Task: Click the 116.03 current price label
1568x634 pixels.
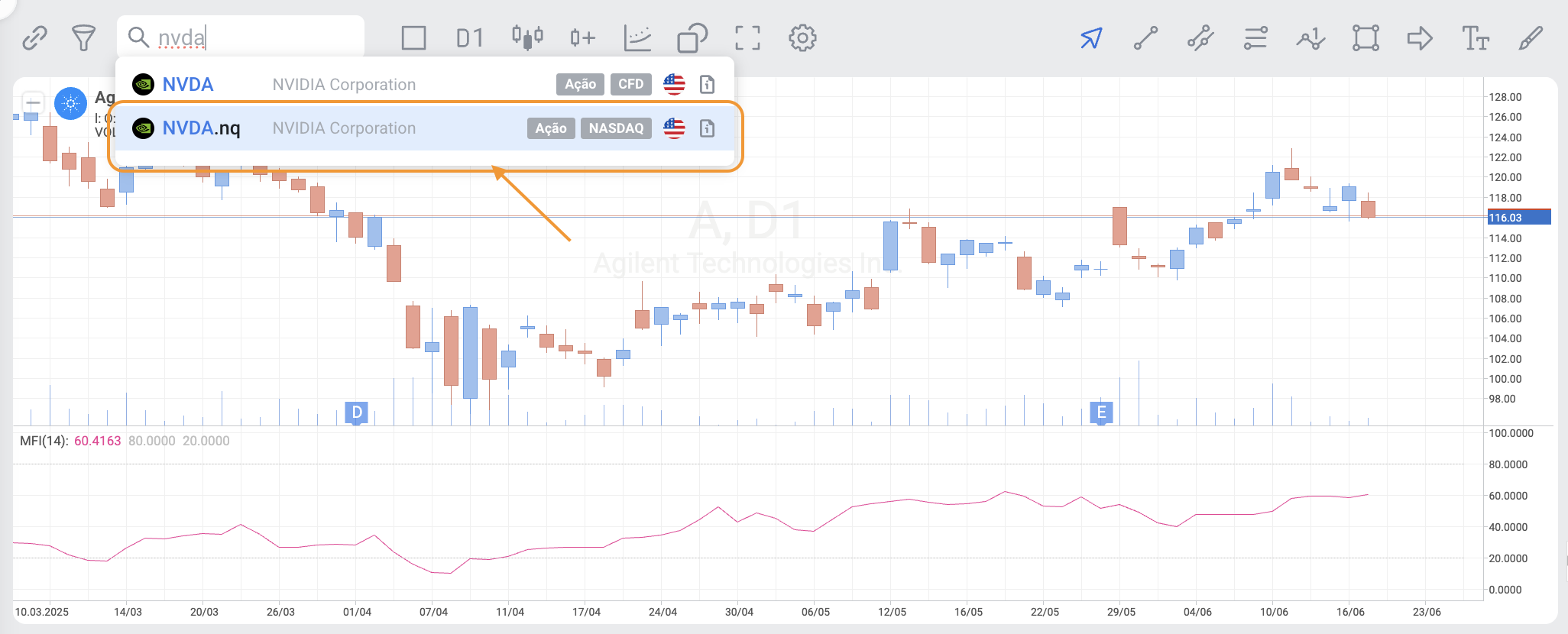Action: coord(1518,218)
